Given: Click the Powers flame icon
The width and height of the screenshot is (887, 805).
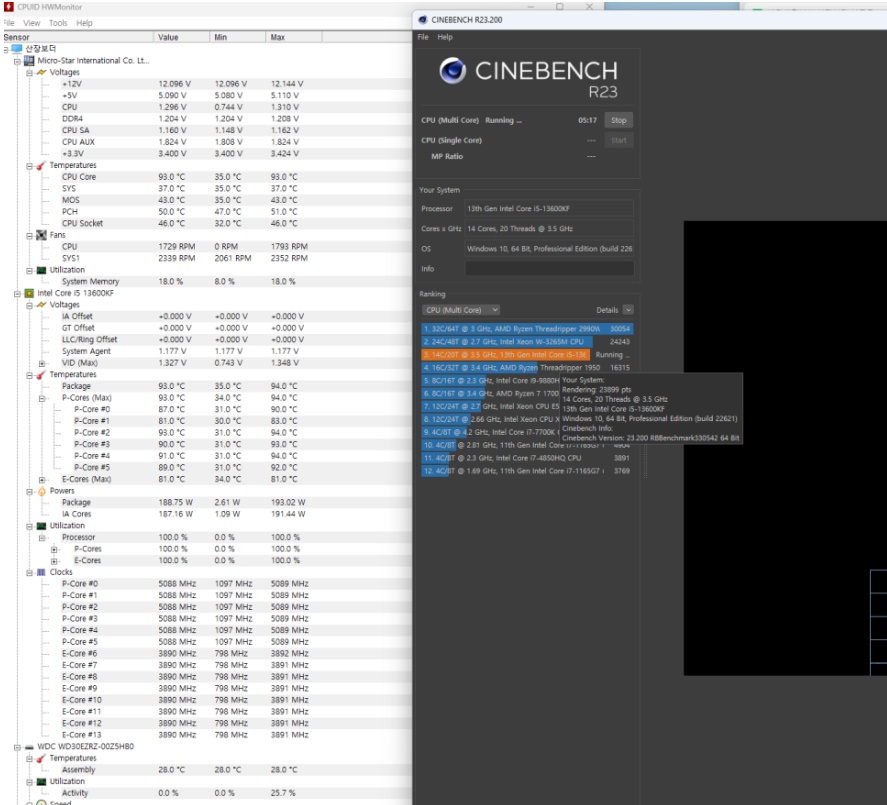Looking at the screenshot, I should pyautogui.click(x=41, y=491).
